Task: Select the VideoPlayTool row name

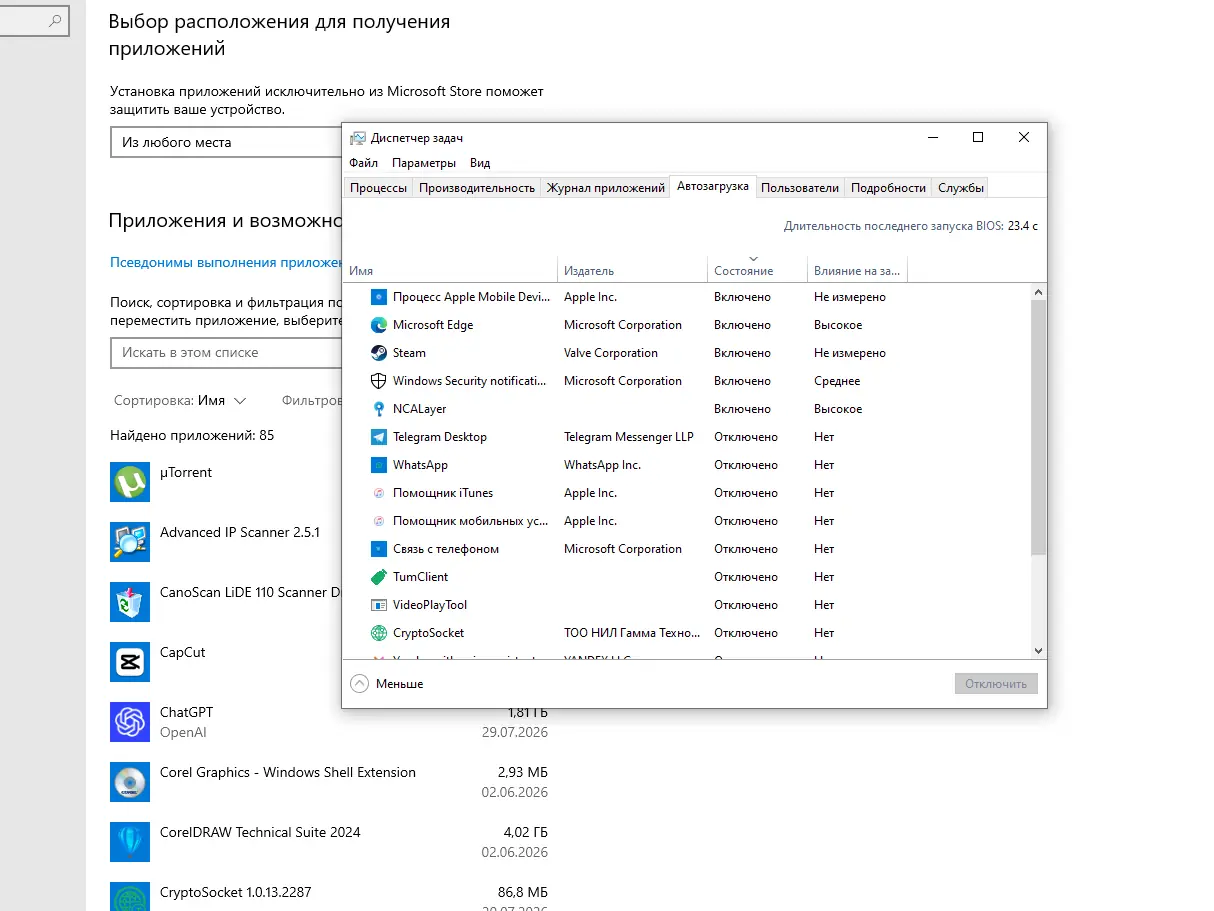Action: pos(430,605)
